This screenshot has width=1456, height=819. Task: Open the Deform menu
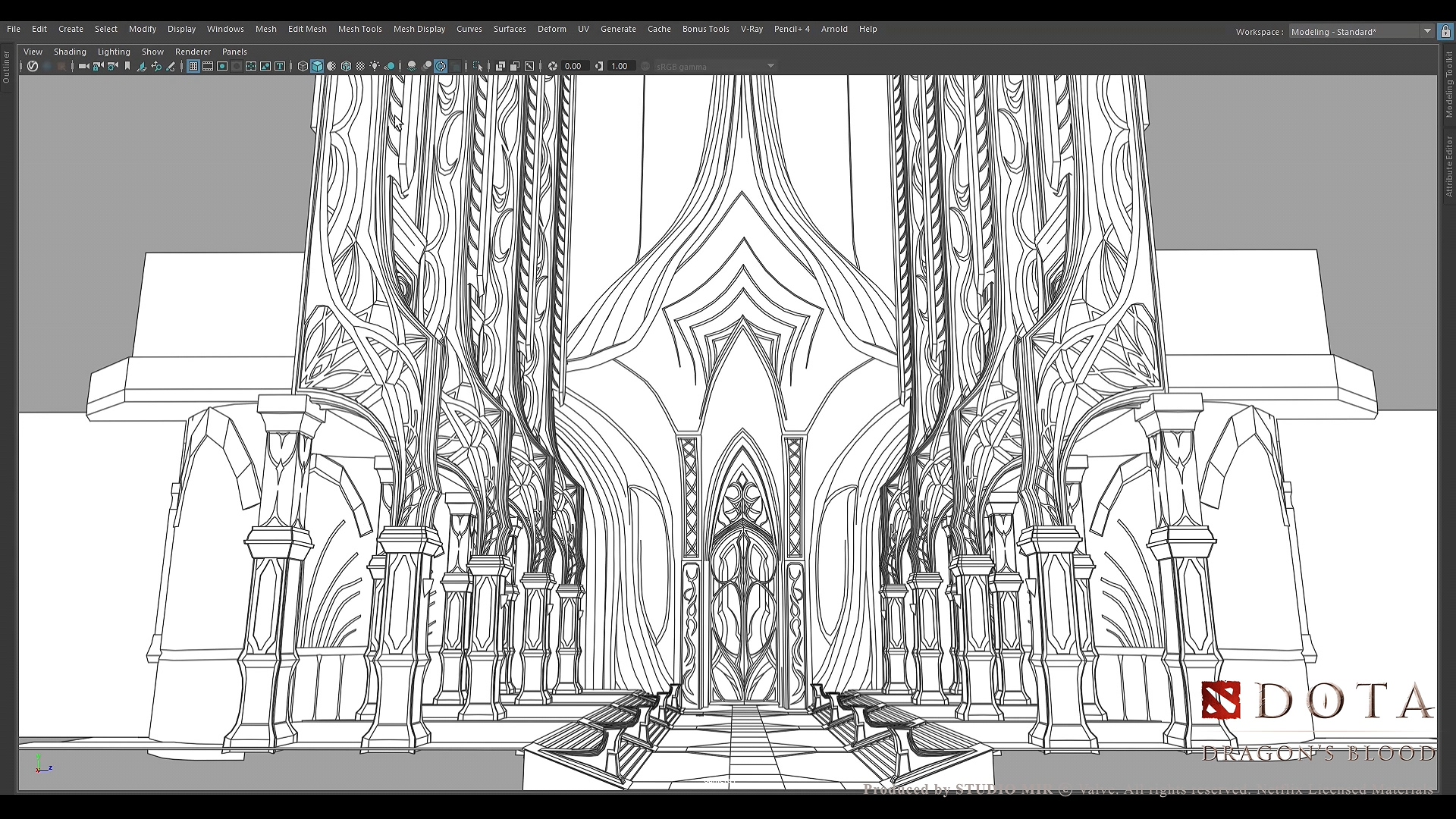[x=552, y=29]
